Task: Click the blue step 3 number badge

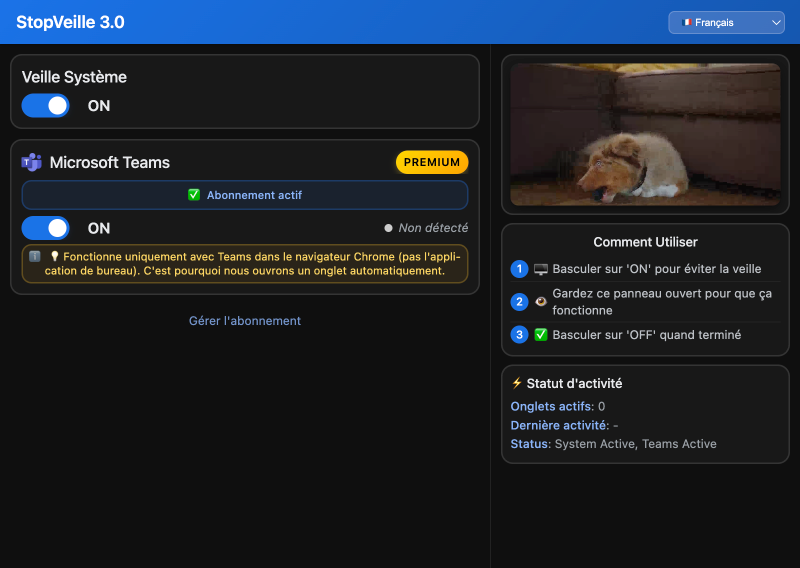Action: (x=519, y=335)
